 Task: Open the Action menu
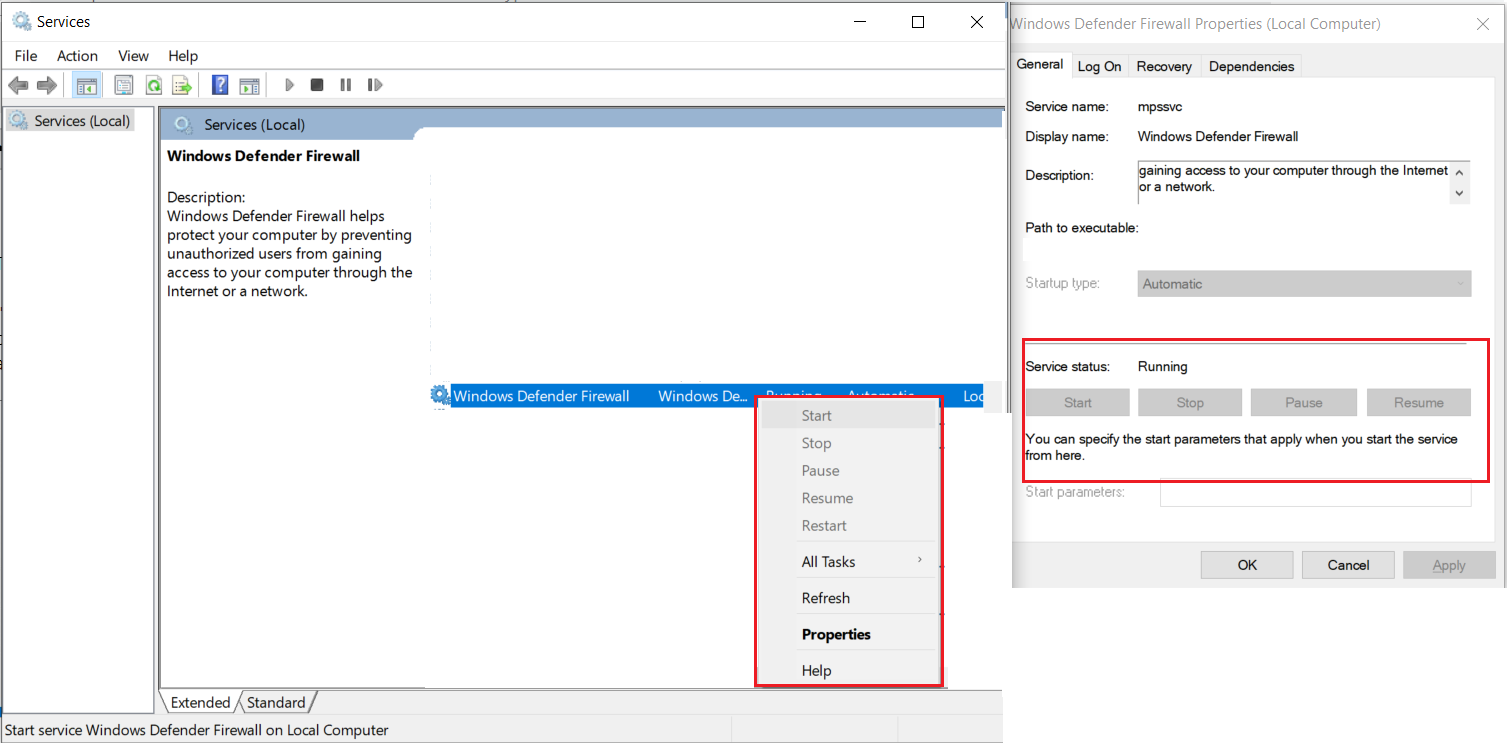coord(77,56)
